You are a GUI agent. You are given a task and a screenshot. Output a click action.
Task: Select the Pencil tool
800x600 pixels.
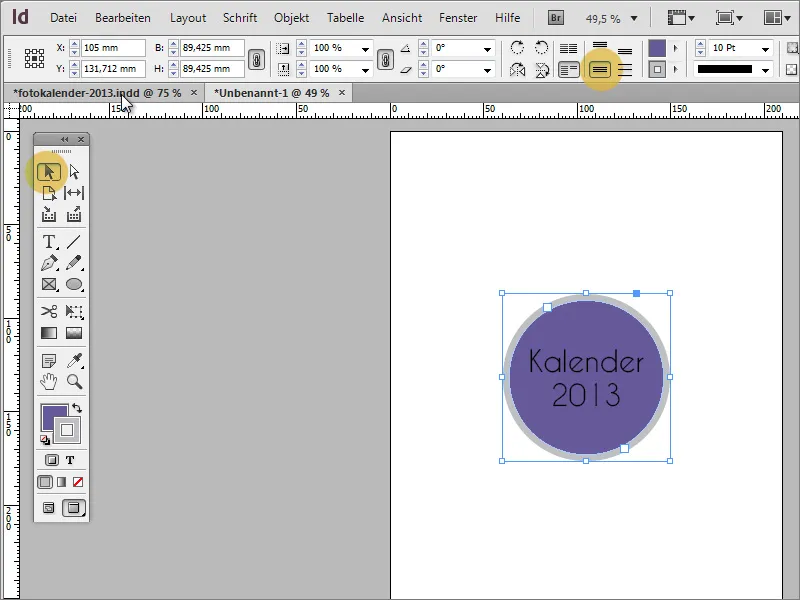coord(74,263)
